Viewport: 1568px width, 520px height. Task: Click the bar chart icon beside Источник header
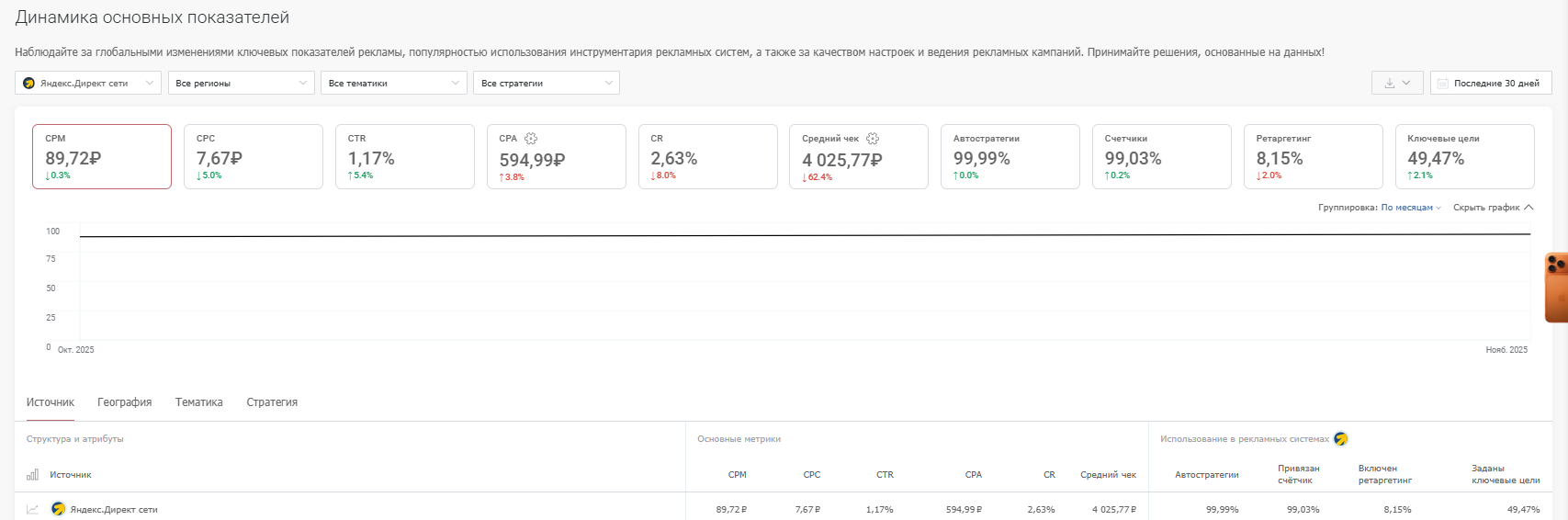click(x=33, y=475)
